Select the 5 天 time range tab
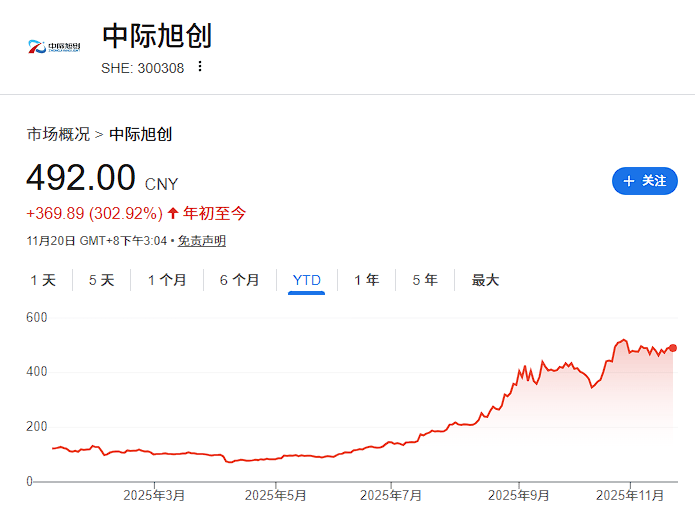This screenshot has height=515, width=695. [101, 280]
